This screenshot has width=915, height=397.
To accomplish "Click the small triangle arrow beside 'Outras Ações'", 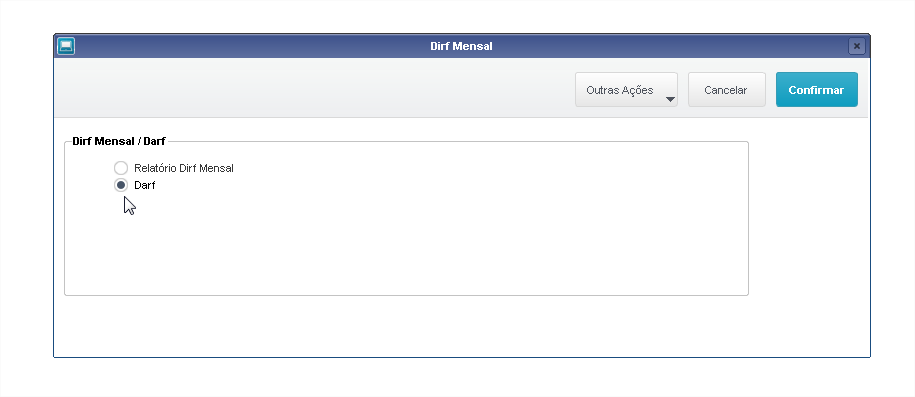I will click(x=670, y=99).
